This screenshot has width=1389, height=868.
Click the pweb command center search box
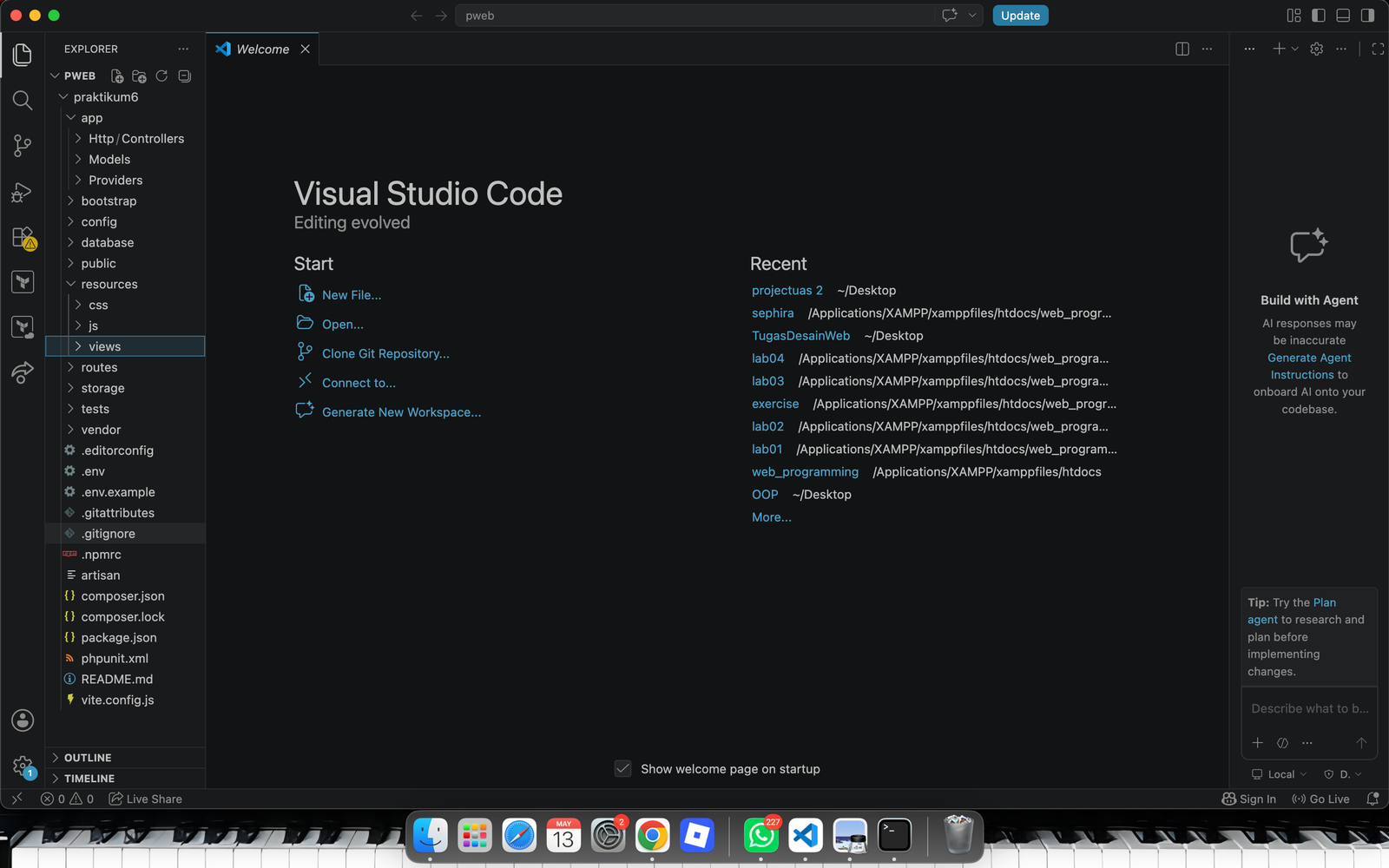coord(696,16)
